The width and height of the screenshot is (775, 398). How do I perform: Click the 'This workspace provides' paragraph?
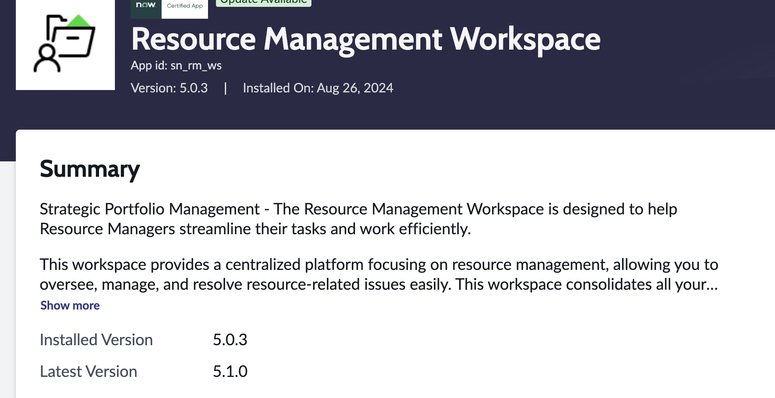(379, 274)
